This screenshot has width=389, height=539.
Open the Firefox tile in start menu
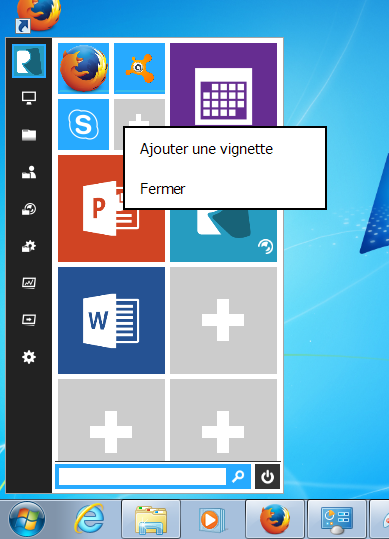[x=84, y=68]
